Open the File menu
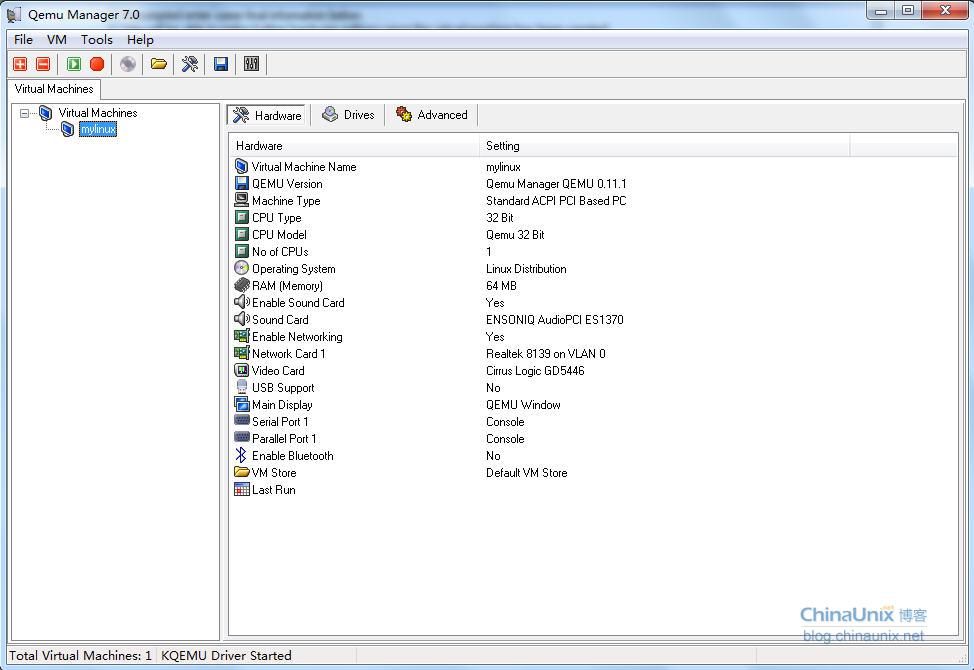 pyautogui.click(x=24, y=40)
